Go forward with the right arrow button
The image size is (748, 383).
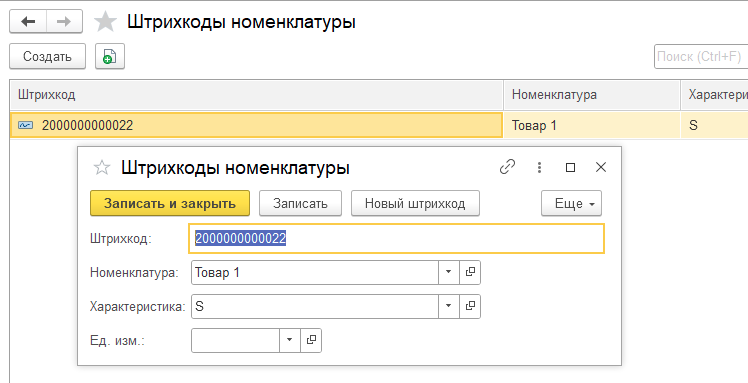64,22
